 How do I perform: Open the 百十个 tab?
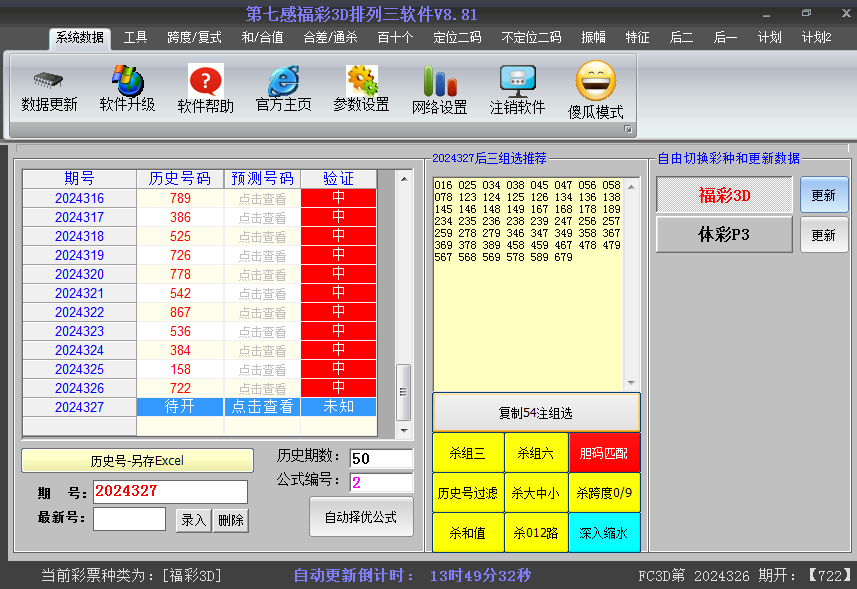395,38
